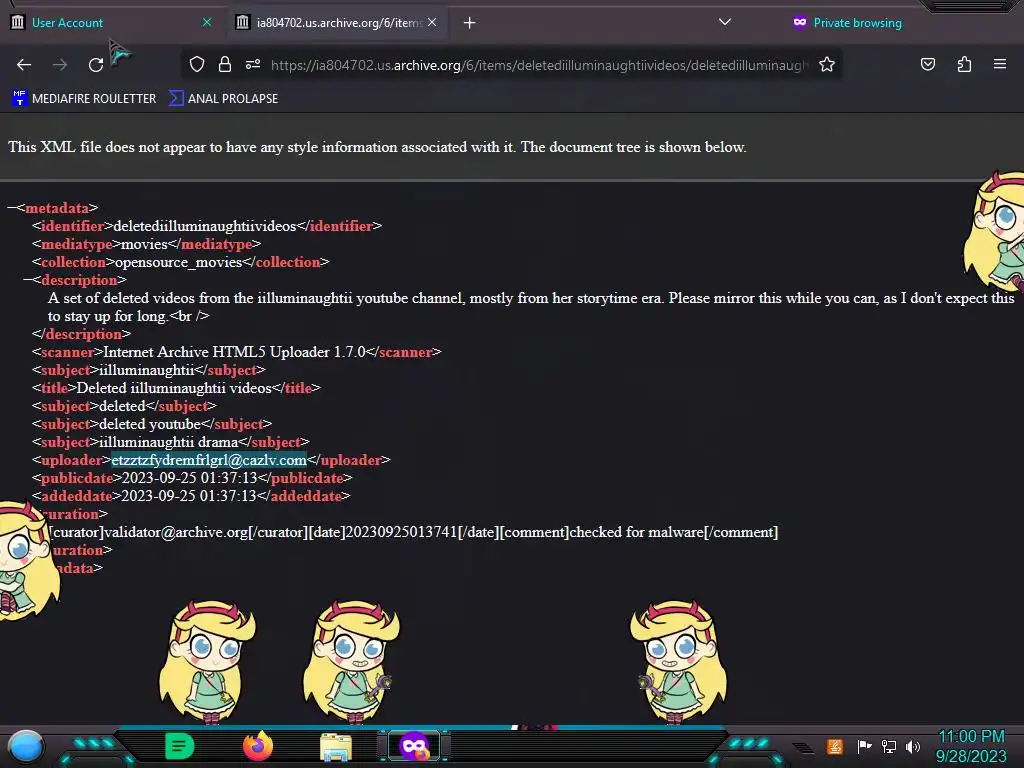Open the volume speaker tray icon

[x=913, y=746]
